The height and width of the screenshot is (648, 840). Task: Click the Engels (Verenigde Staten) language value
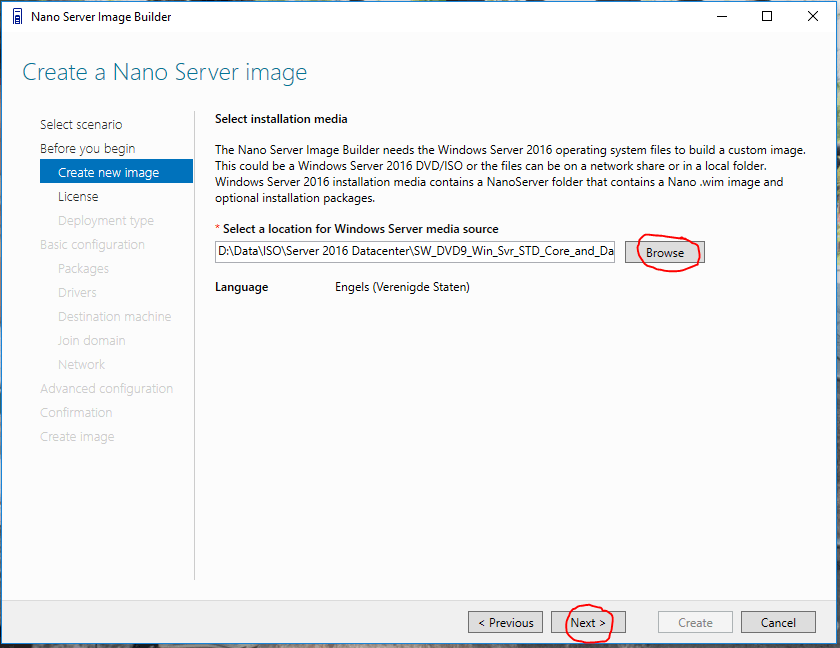pos(402,287)
